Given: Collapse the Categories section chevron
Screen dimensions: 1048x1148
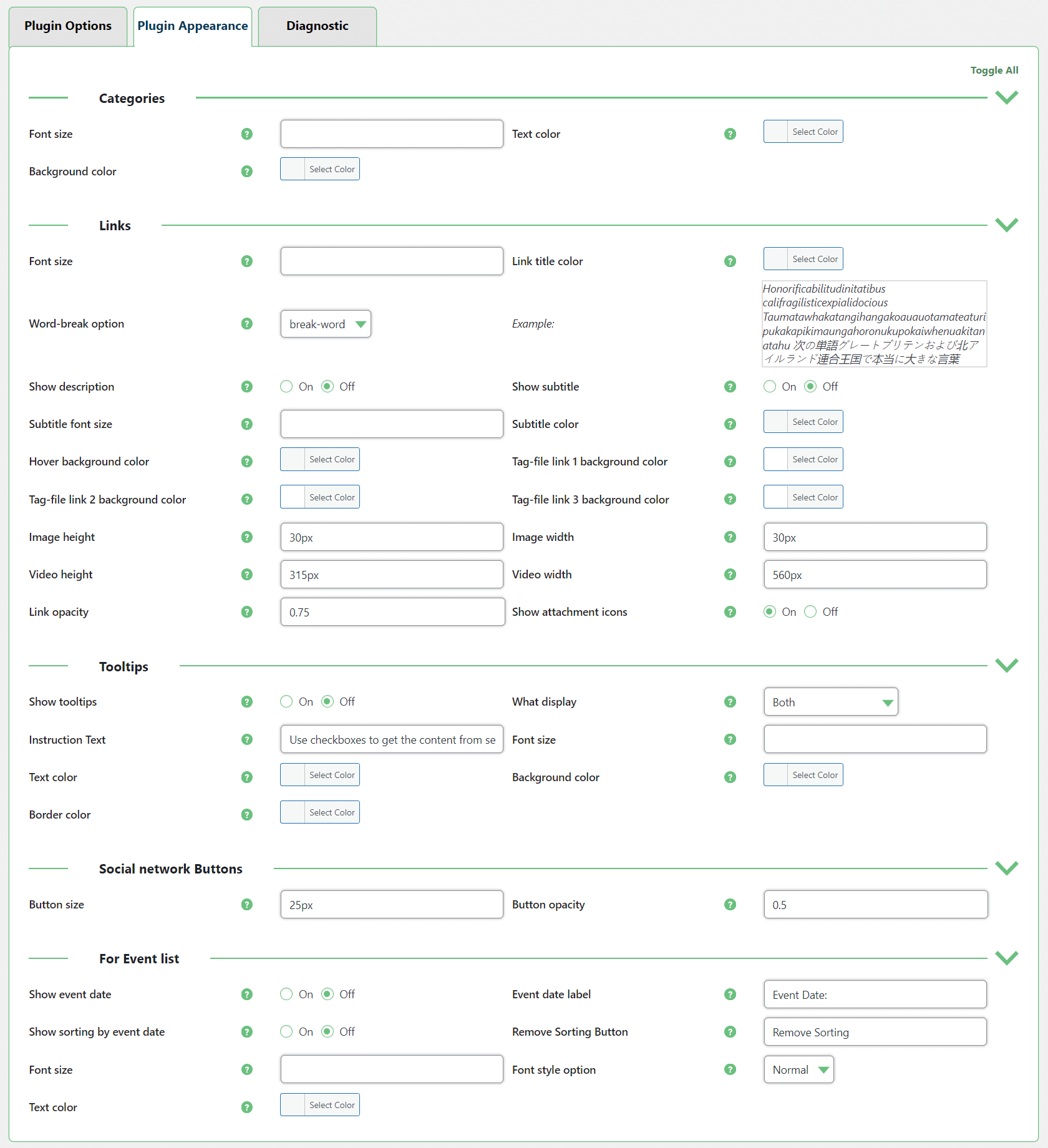Looking at the screenshot, I should (x=1006, y=98).
